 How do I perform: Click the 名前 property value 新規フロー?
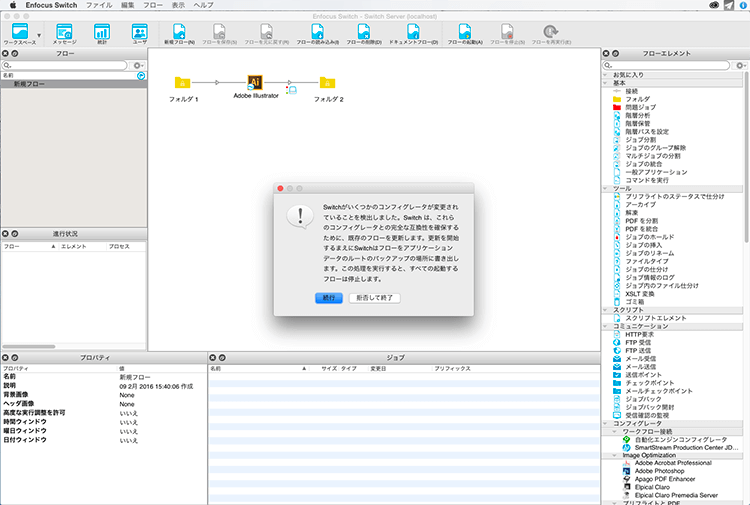pos(135,377)
